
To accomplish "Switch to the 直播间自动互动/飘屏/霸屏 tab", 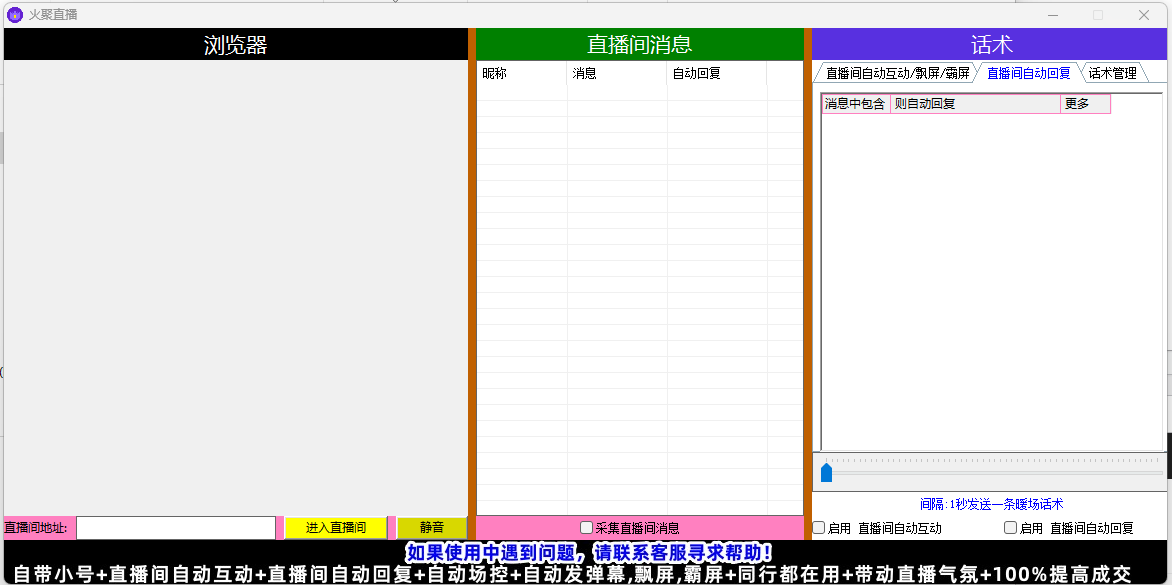I will click(896, 73).
